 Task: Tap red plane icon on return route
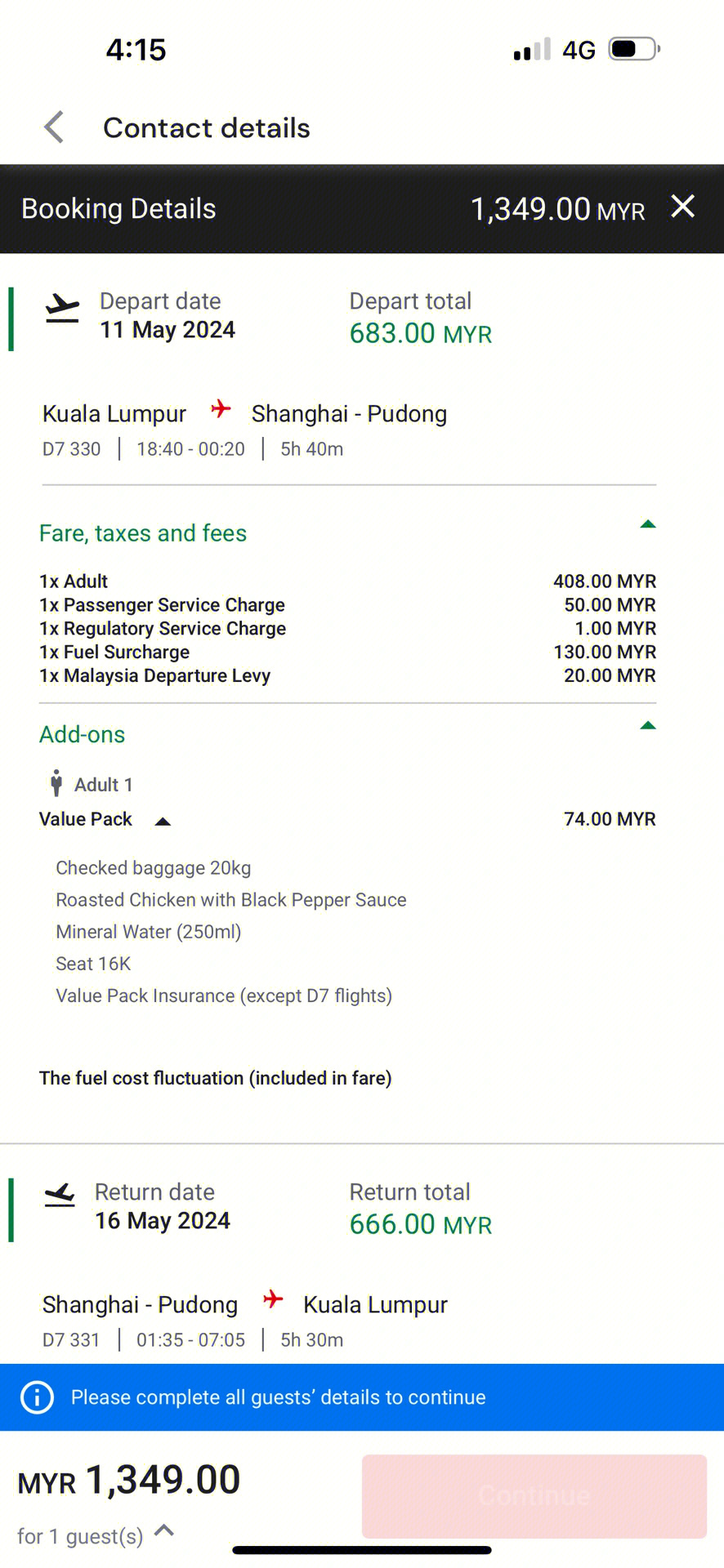[x=273, y=1299]
